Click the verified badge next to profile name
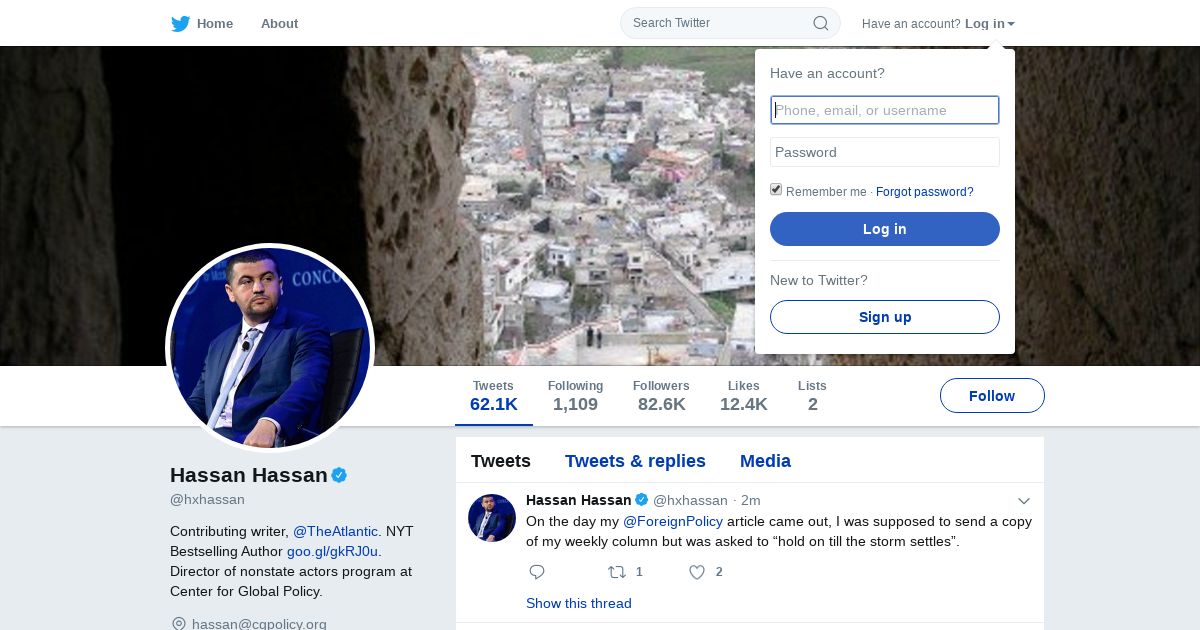 (x=339, y=475)
